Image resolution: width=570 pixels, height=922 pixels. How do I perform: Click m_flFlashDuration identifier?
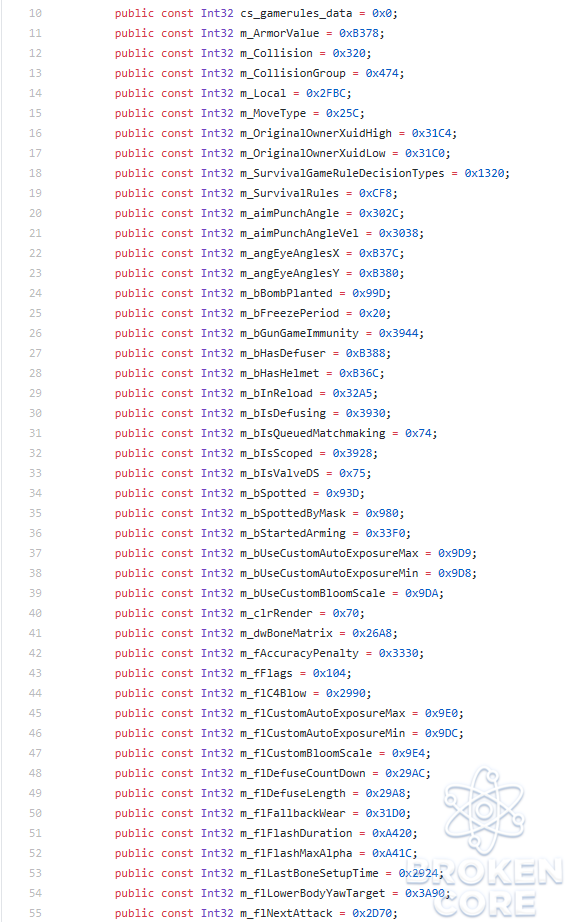click(x=296, y=833)
